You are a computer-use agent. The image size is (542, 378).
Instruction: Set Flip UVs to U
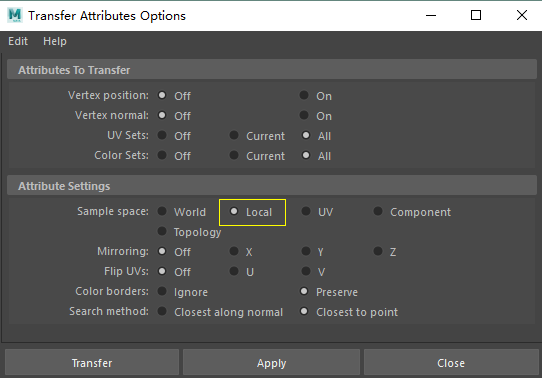pos(234,271)
